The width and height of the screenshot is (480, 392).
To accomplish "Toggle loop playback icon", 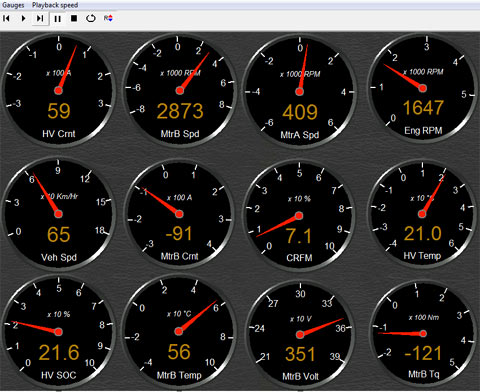I will tap(91, 18).
